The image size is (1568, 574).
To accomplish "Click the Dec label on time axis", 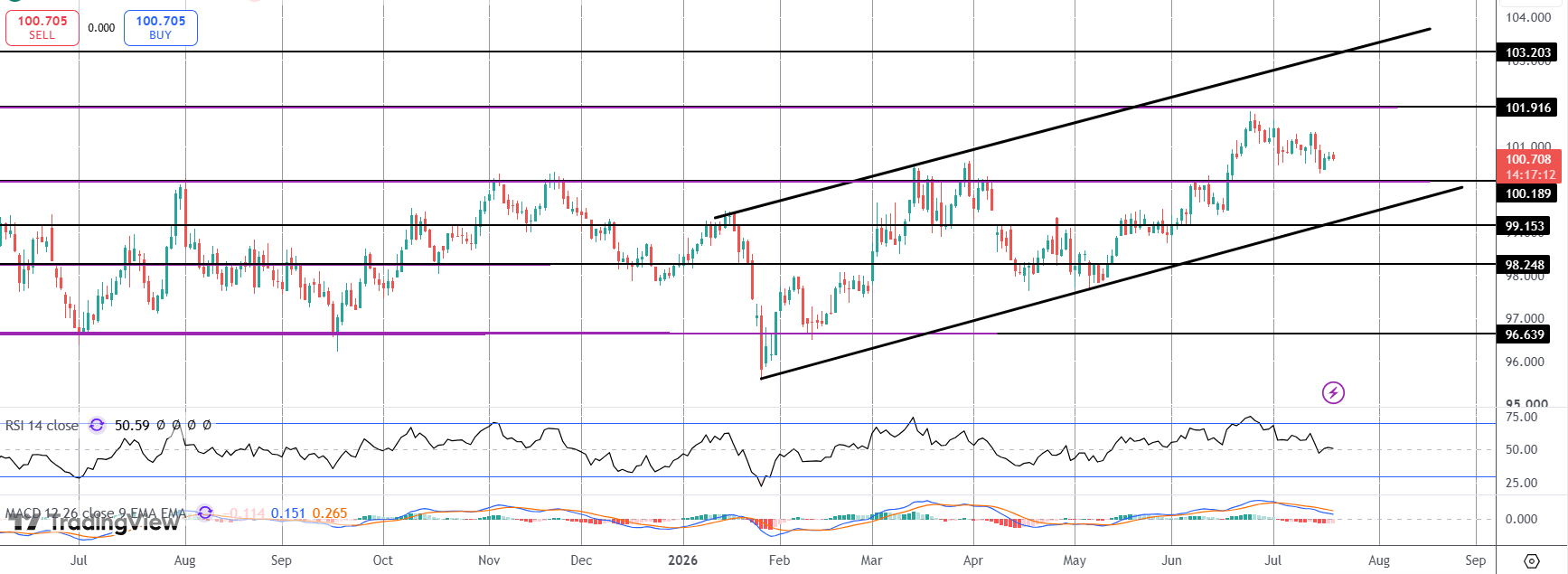I will tap(581, 560).
